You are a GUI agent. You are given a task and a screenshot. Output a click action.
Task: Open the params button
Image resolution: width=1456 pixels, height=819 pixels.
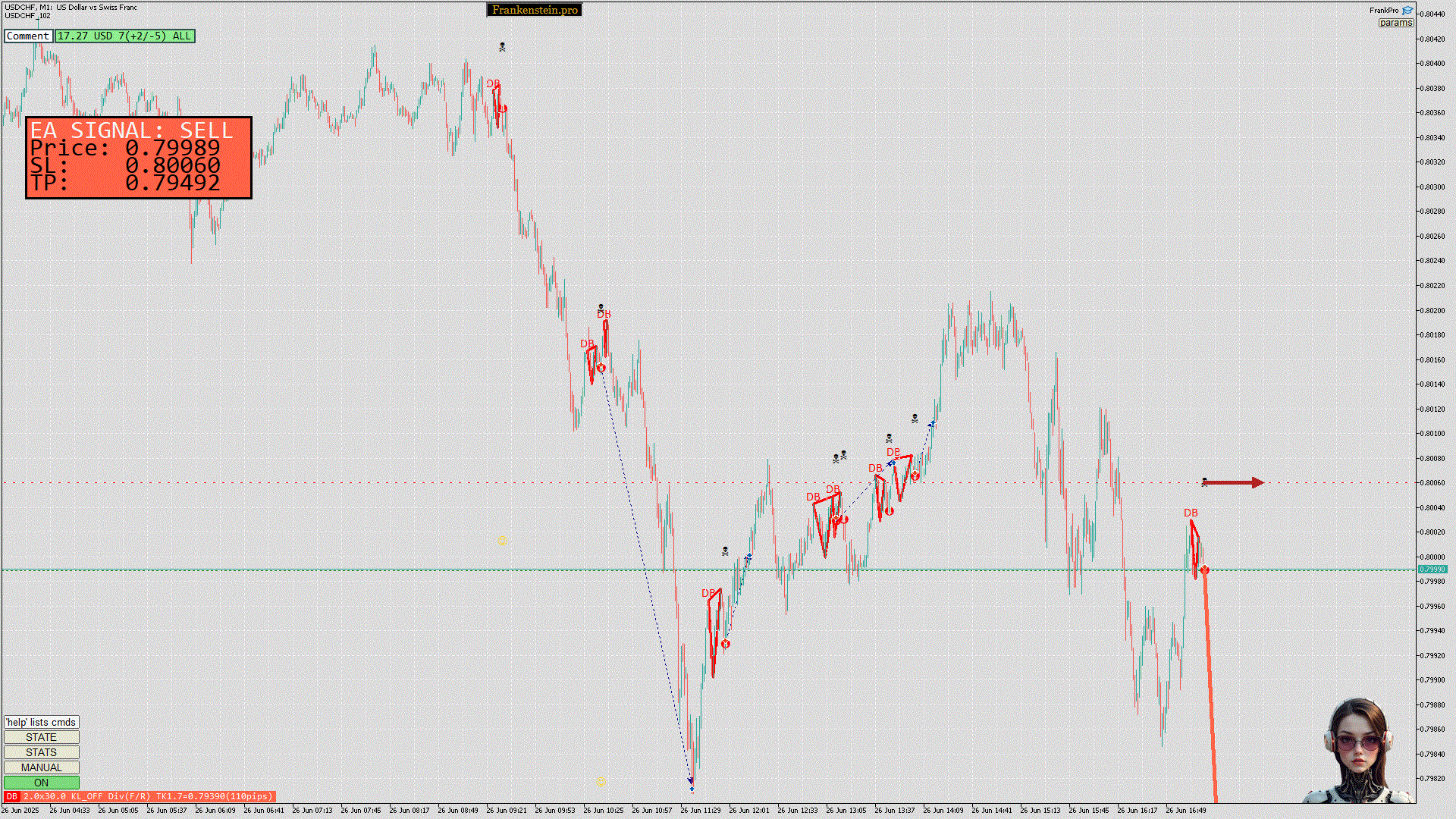1395,23
